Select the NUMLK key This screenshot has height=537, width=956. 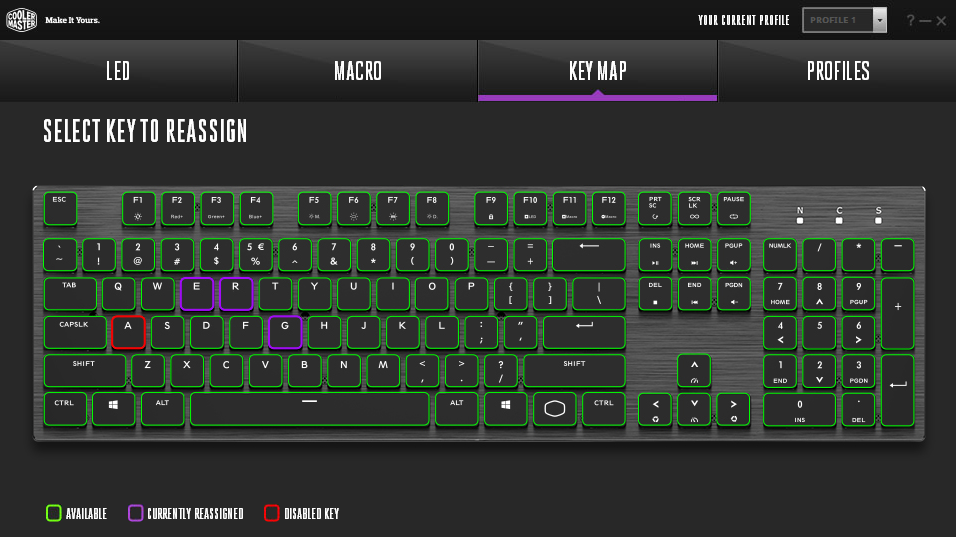point(780,254)
